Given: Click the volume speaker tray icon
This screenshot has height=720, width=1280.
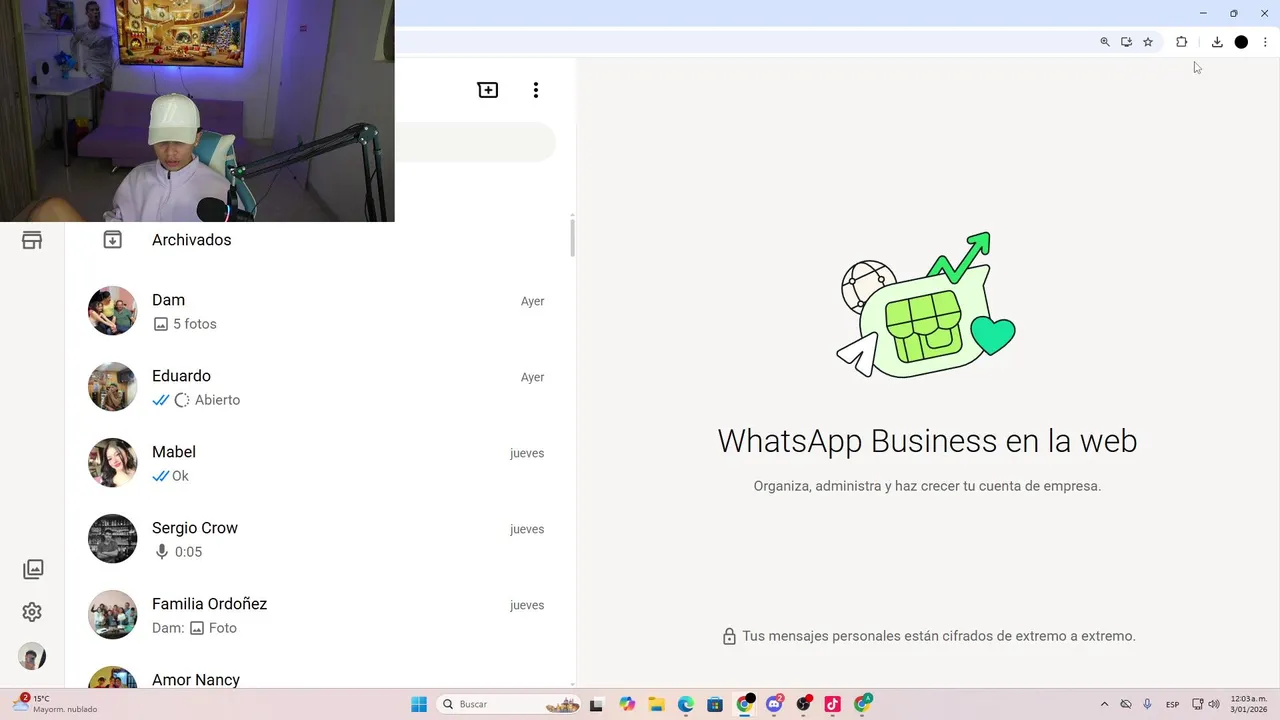Looking at the screenshot, I should click(x=1214, y=704).
